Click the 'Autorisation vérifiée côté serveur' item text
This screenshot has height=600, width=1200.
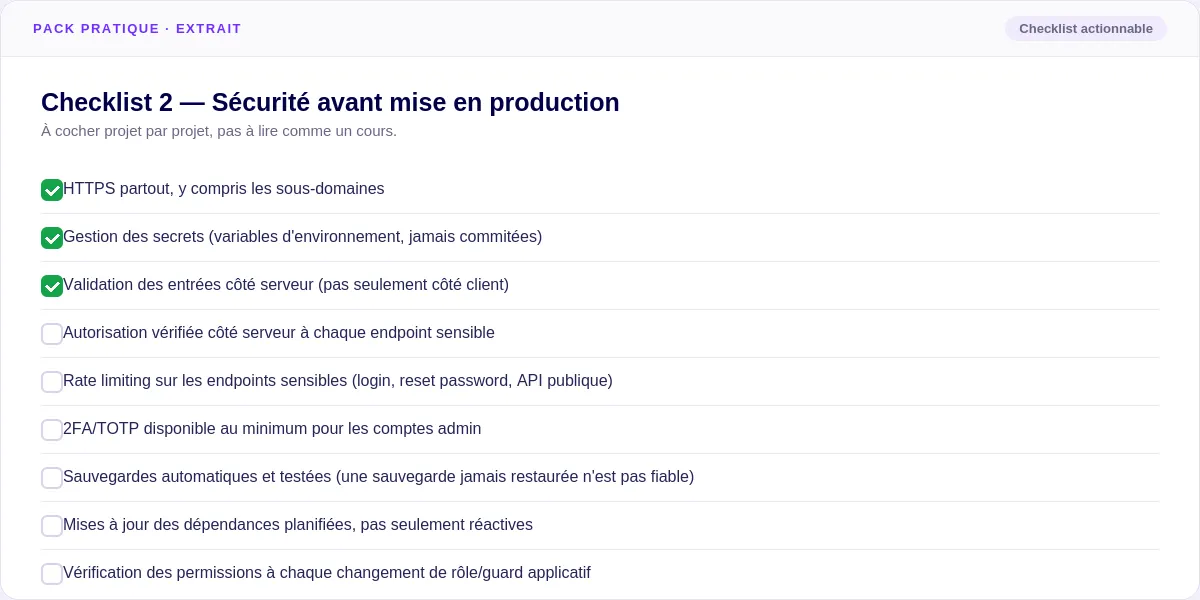(279, 333)
